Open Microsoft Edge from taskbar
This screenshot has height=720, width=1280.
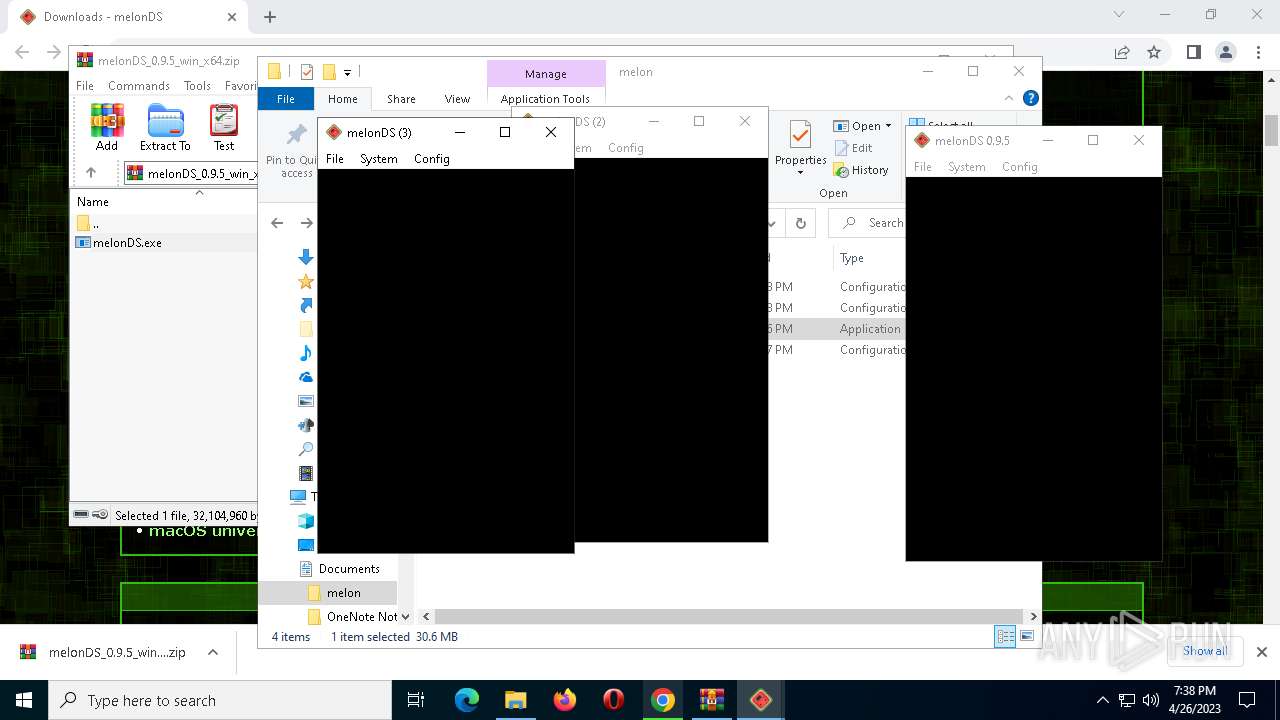tap(467, 700)
